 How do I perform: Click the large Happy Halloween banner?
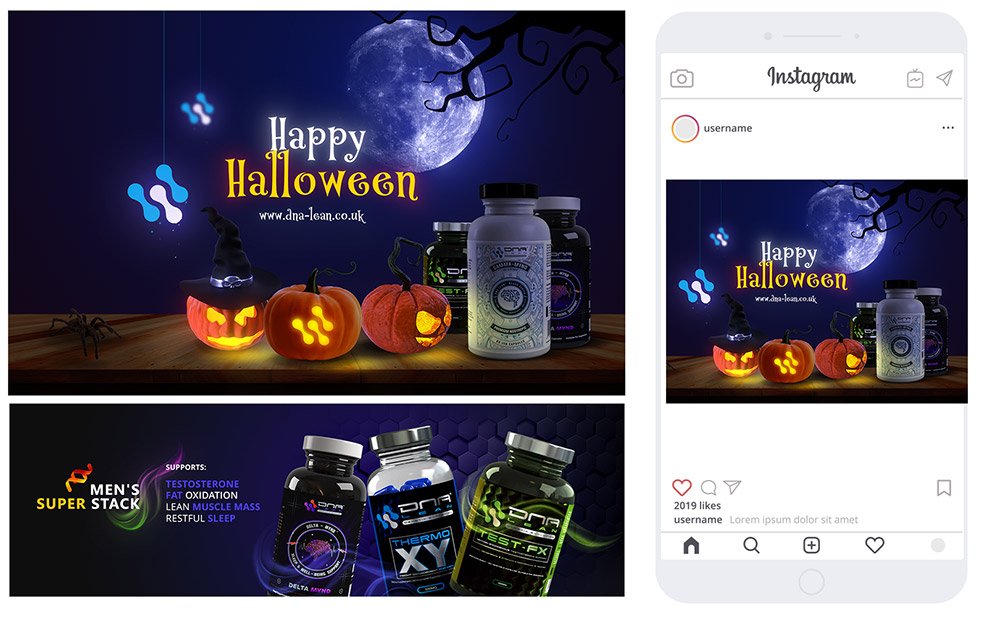click(x=316, y=203)
